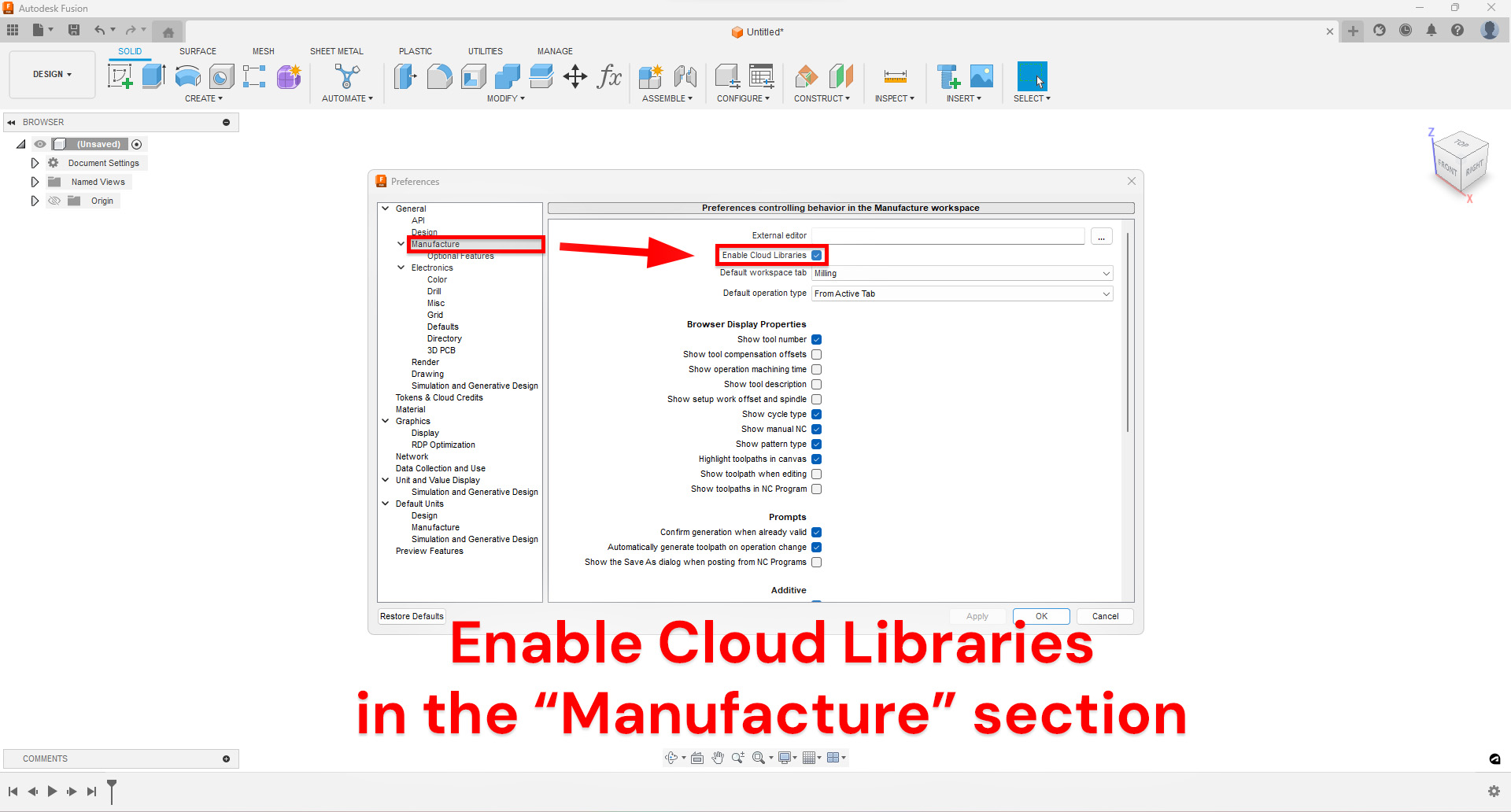Collapse the Electronics tree node
The image size is (1511, 812).
[401, 268]
